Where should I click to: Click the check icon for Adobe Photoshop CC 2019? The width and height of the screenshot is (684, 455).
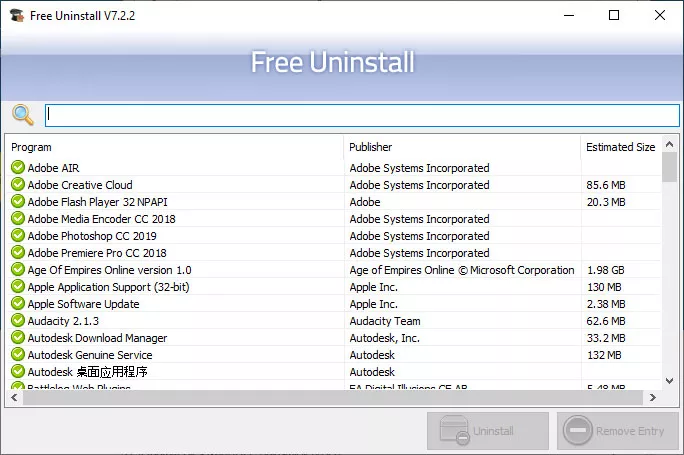point(18,235)
